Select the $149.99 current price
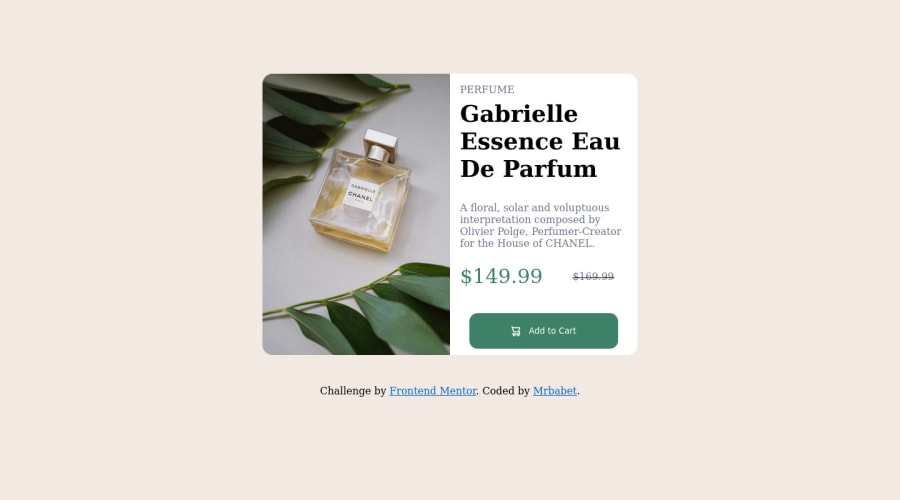This screenshot has height=500, width=900. pos(501,276)
